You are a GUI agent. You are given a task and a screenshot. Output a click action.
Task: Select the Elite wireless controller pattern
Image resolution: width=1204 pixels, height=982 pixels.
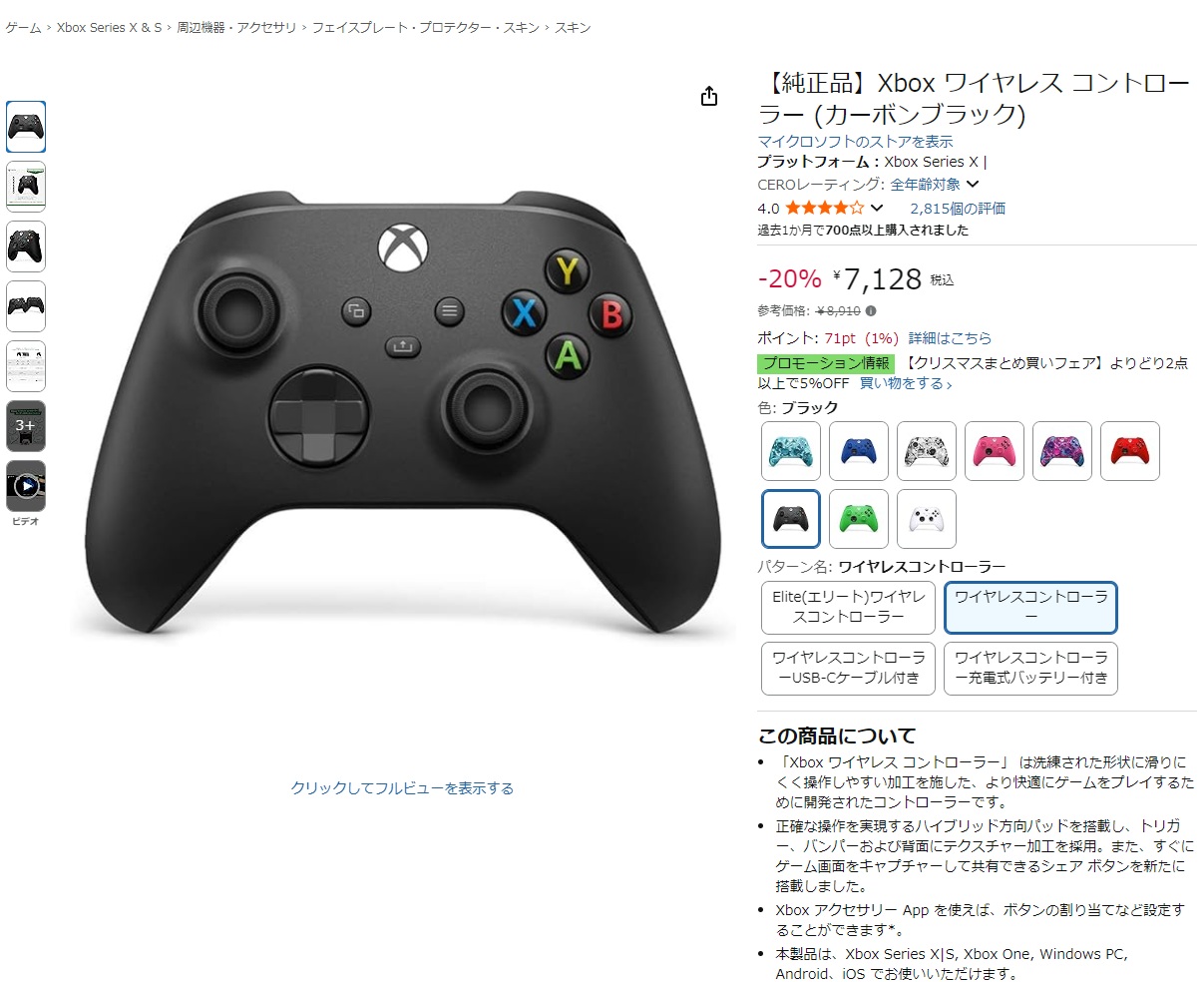849,608
